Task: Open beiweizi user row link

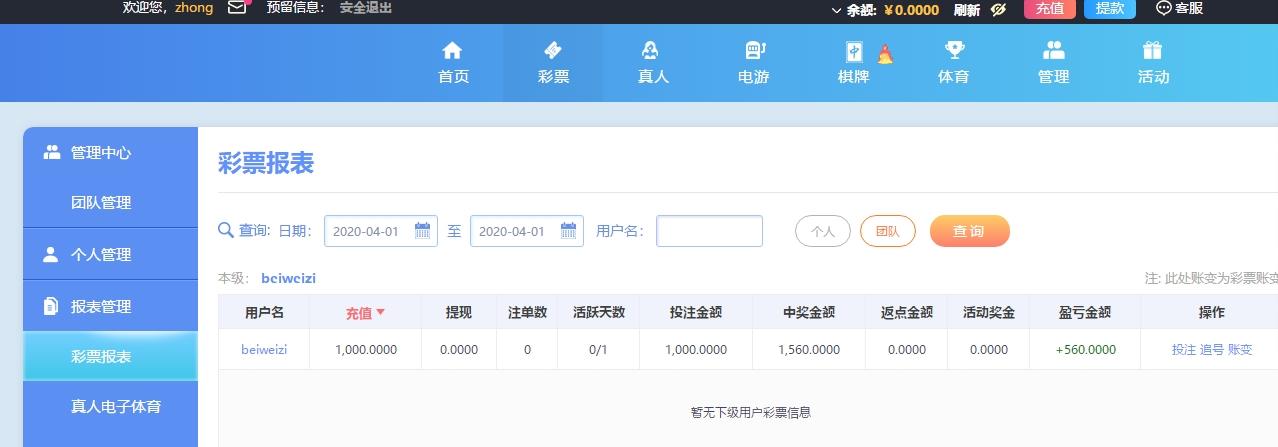Action: click(264, 349)
